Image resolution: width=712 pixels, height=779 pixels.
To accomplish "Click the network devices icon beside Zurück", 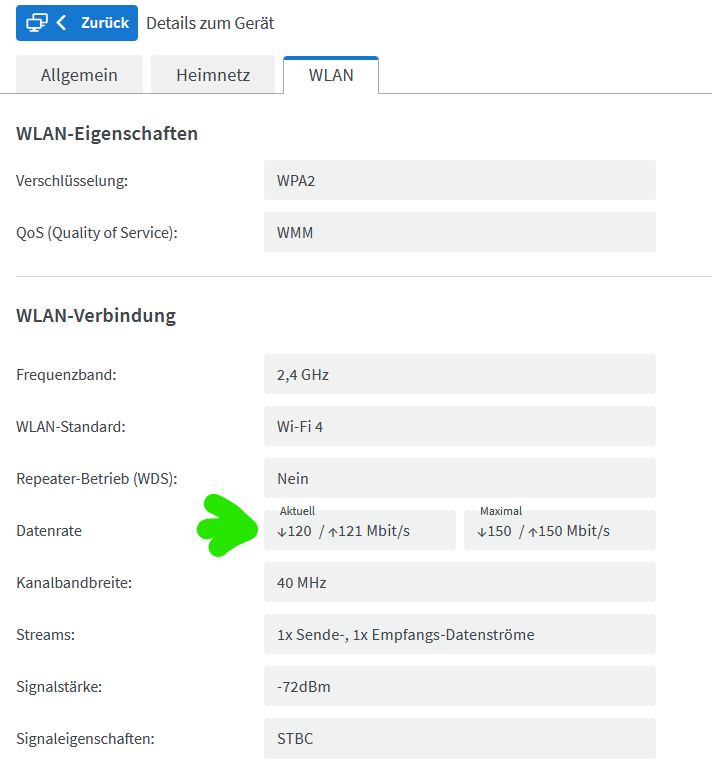I will click(36, 22).
